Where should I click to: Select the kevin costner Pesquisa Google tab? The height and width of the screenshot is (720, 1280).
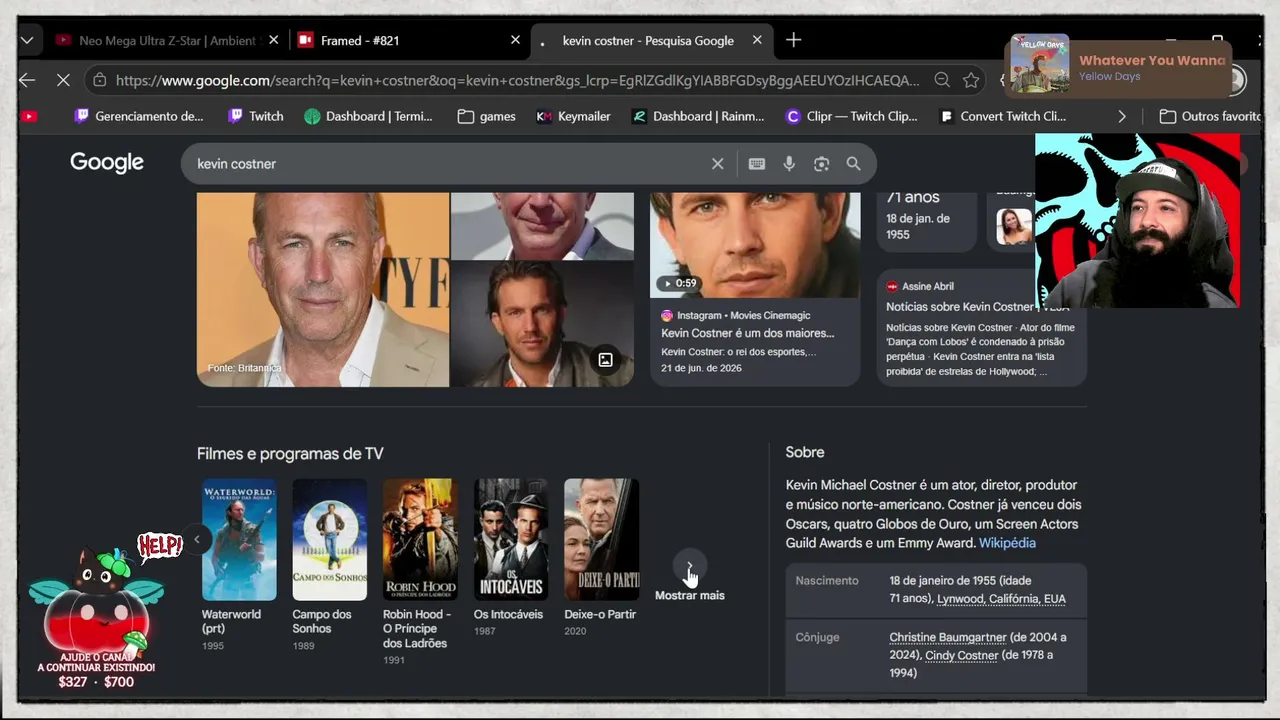(x=648, y=41)
